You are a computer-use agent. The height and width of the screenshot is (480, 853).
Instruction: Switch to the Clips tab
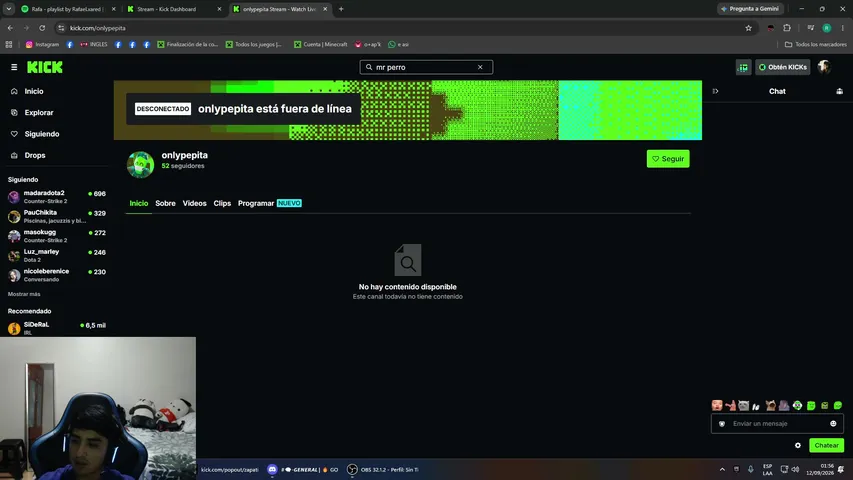[x=222, y=203]
